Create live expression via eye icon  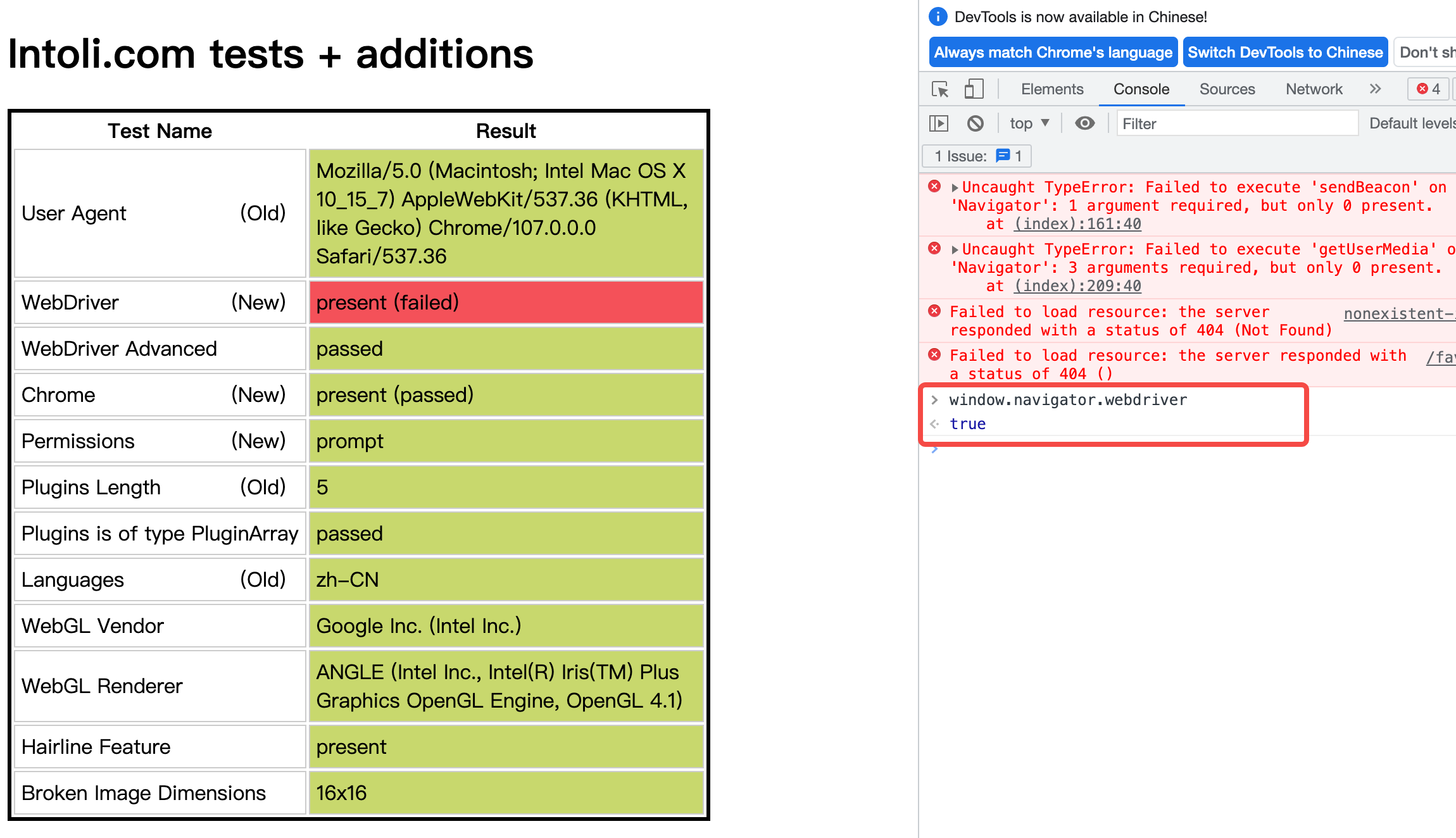(x=1084, y=123)
